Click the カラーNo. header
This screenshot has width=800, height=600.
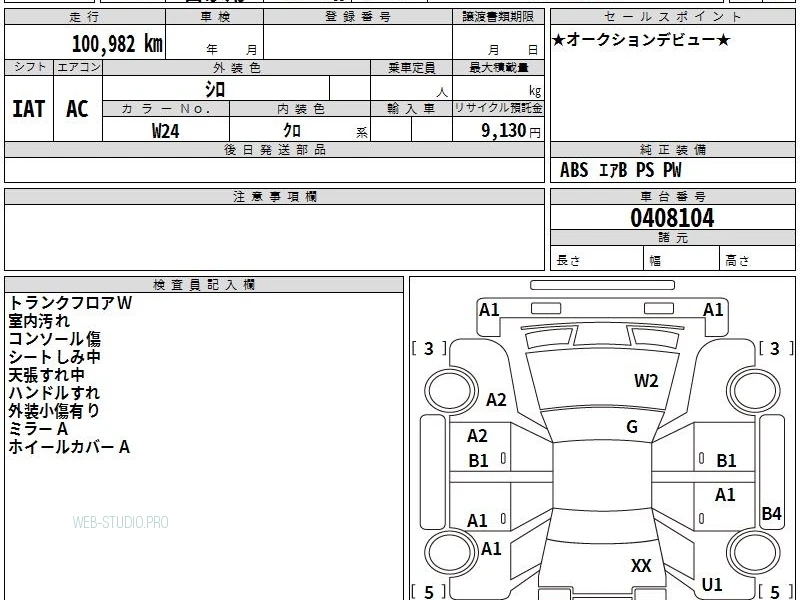coord(166,109)
